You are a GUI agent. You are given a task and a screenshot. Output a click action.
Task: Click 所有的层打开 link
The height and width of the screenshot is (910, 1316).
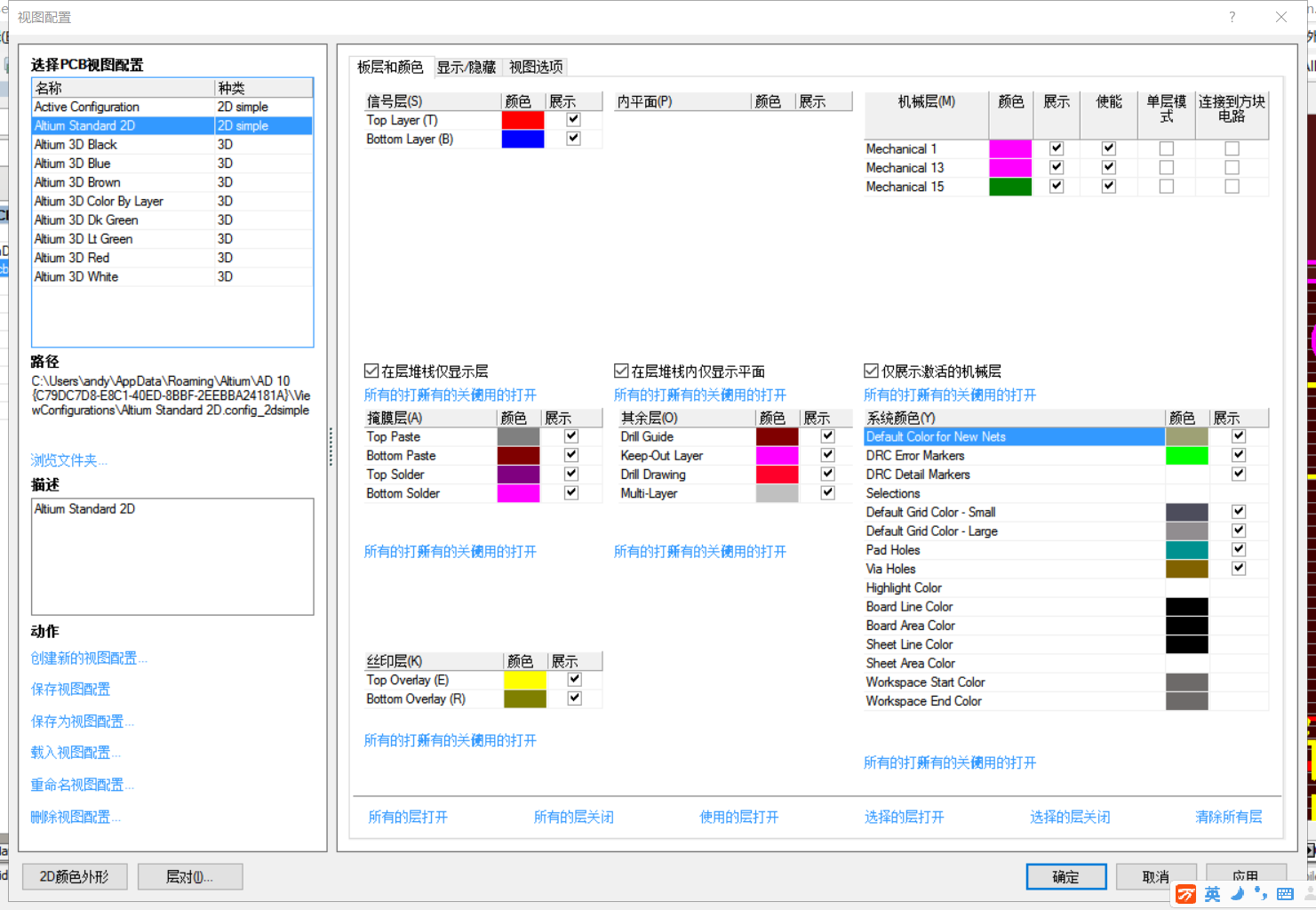click(x=408, y=817)
